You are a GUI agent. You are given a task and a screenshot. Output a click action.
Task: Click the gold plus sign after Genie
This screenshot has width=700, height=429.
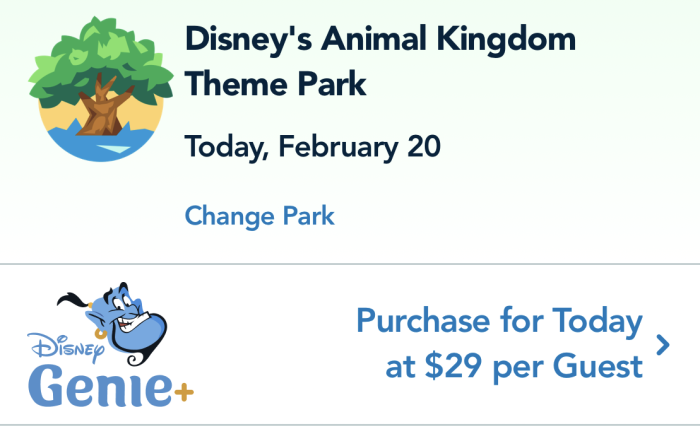click(x=184, y=393)
